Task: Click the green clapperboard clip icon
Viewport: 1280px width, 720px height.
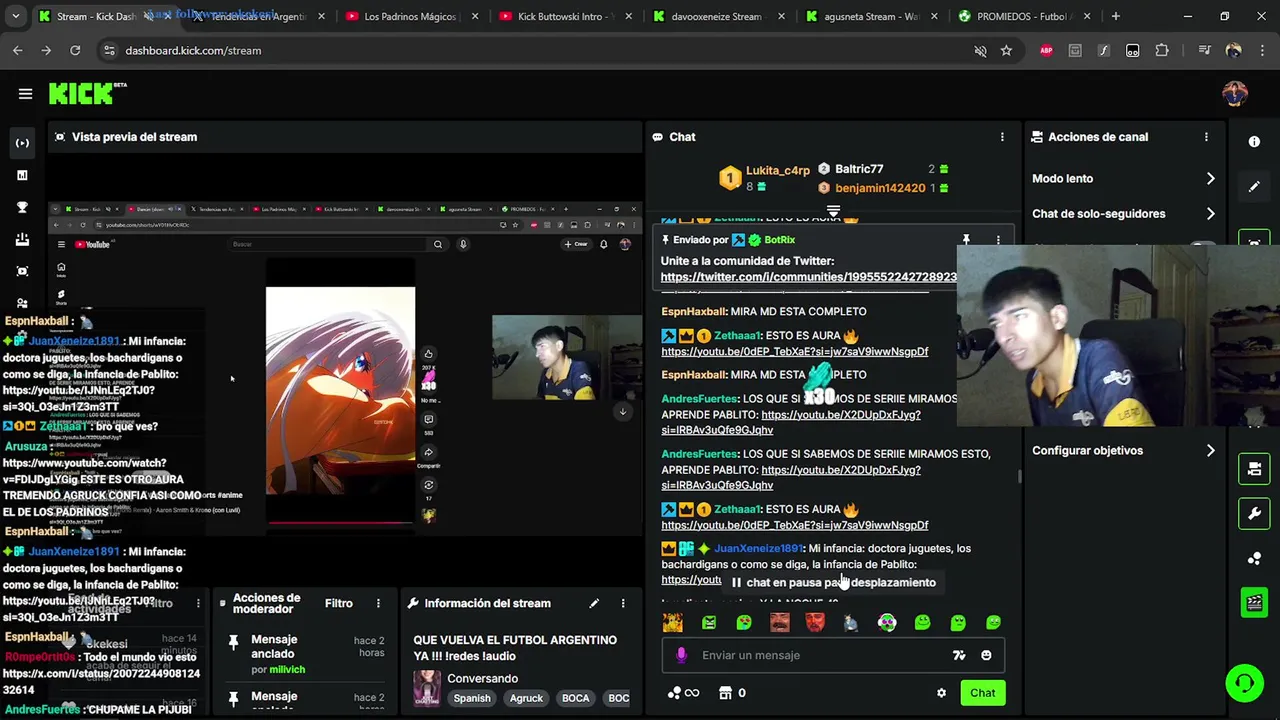Action: coord(1254,602)
